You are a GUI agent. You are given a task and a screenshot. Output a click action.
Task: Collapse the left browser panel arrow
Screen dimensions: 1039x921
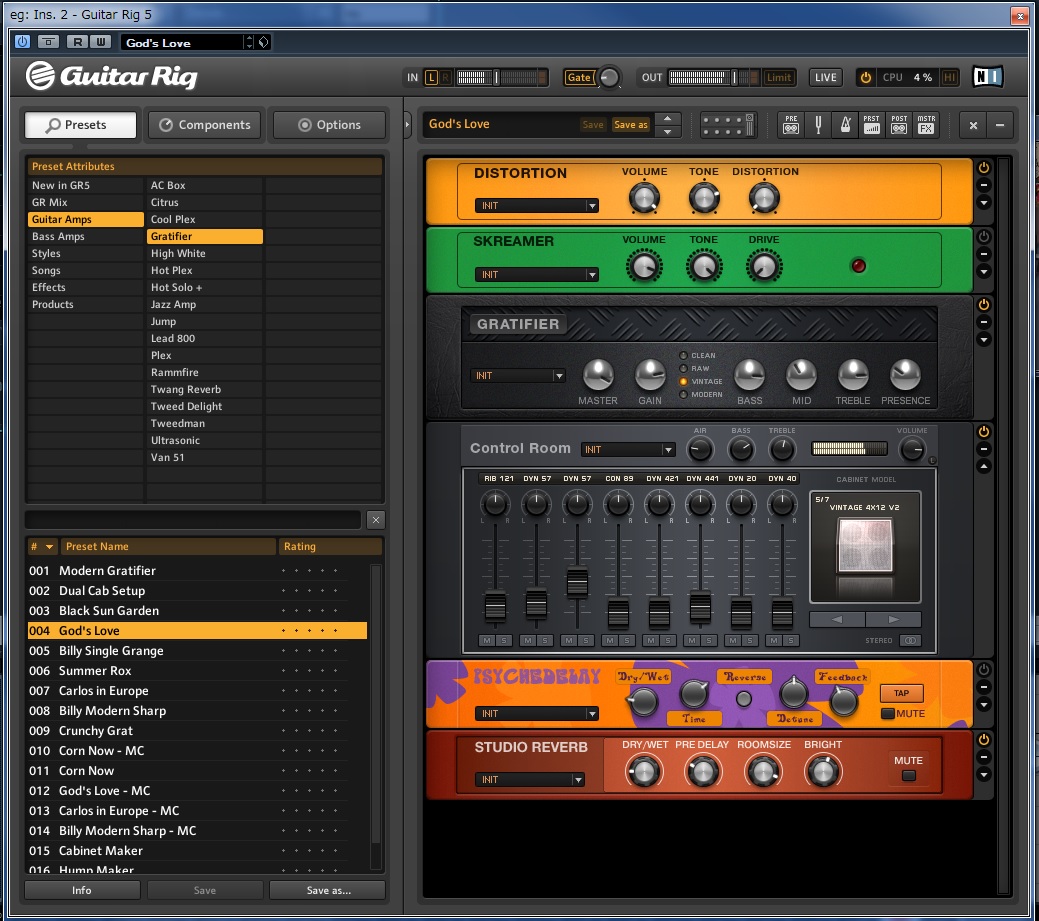coord(408,125)
